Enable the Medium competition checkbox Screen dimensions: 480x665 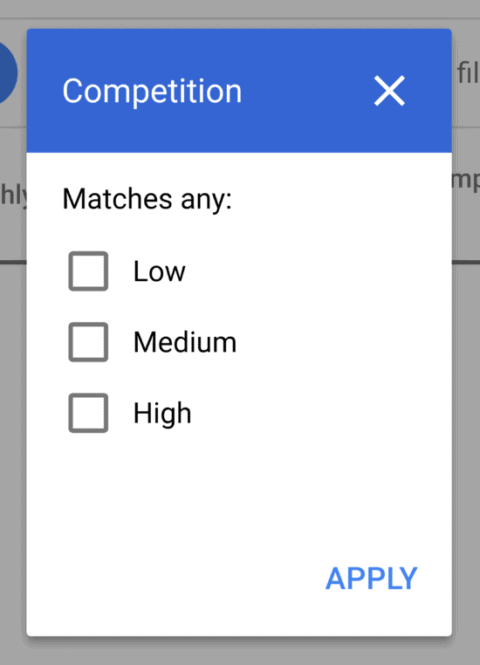88,342
